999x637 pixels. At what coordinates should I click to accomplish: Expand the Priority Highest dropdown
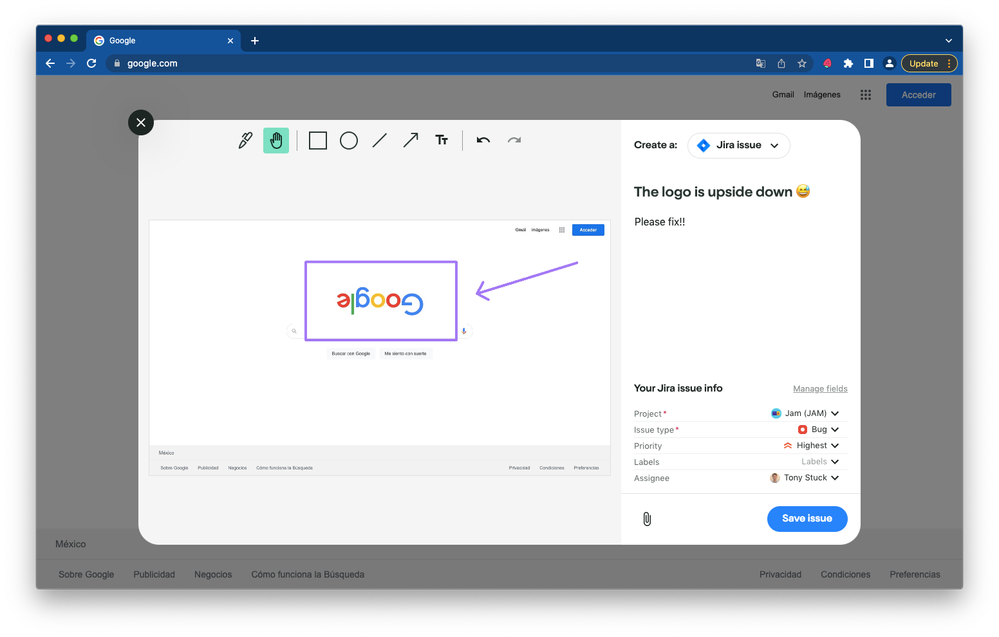pos(811,445)
